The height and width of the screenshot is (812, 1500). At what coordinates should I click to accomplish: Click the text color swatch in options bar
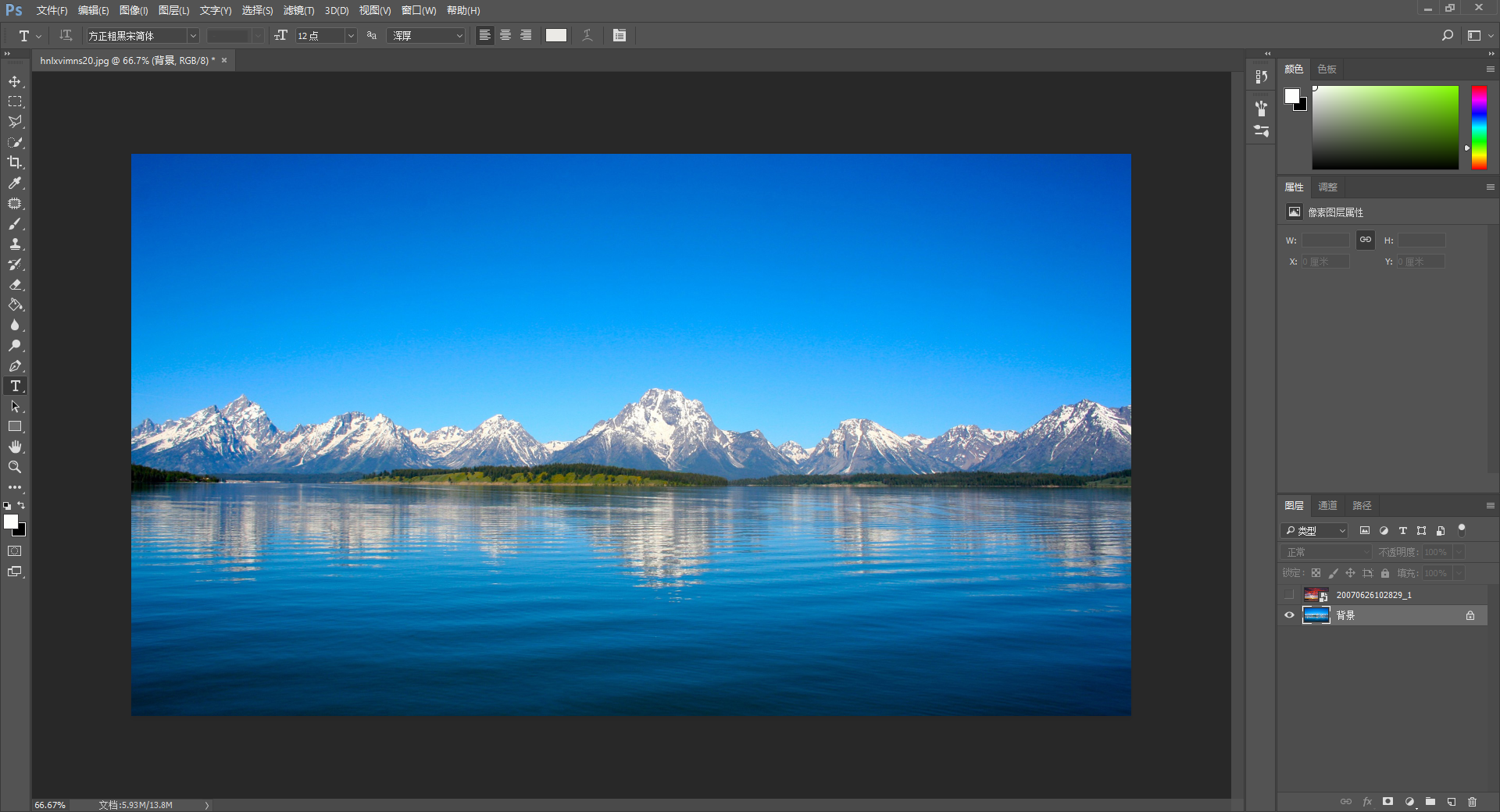[x=555, y=35]
